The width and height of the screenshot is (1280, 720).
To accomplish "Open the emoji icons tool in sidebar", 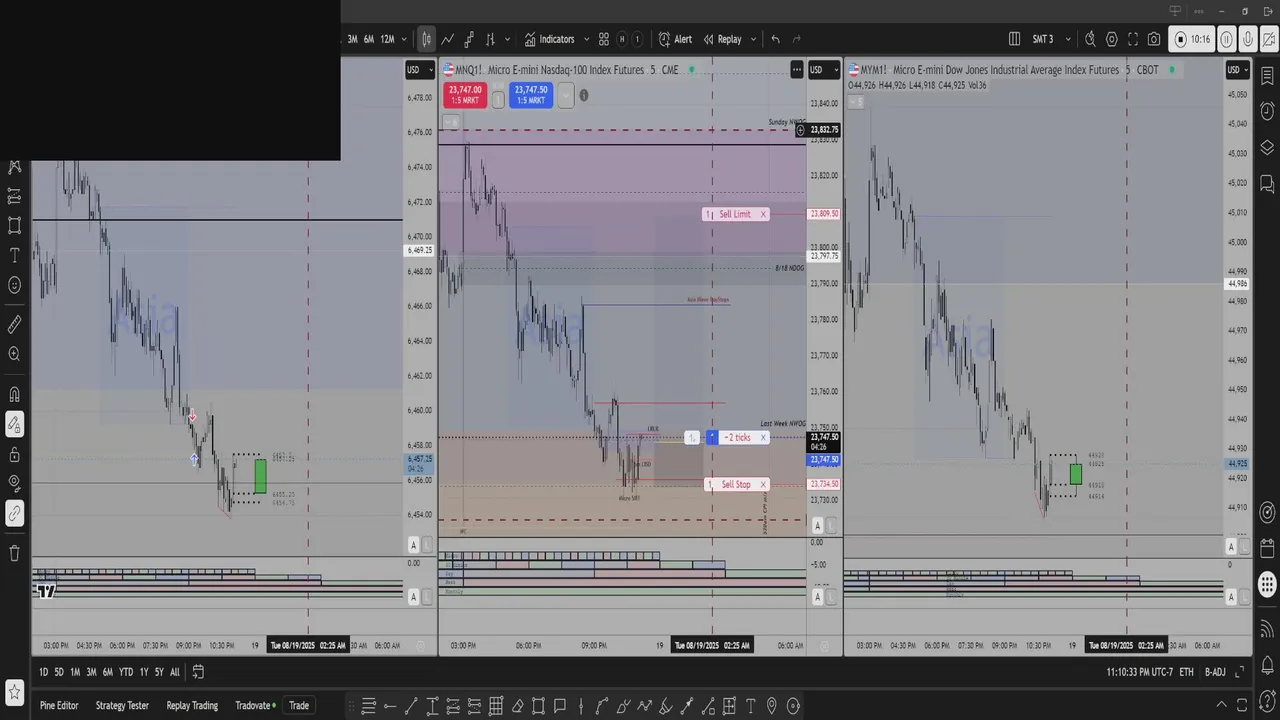I will (14, 285).
